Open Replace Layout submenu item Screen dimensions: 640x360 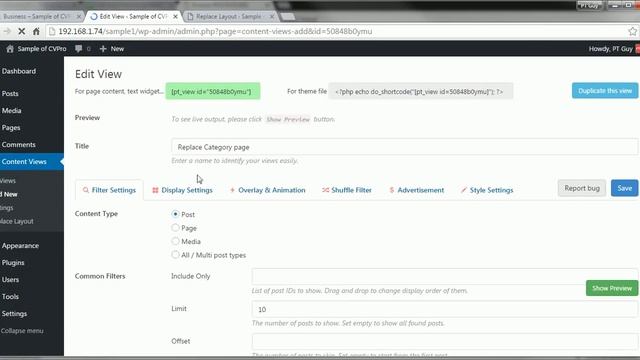17,221
